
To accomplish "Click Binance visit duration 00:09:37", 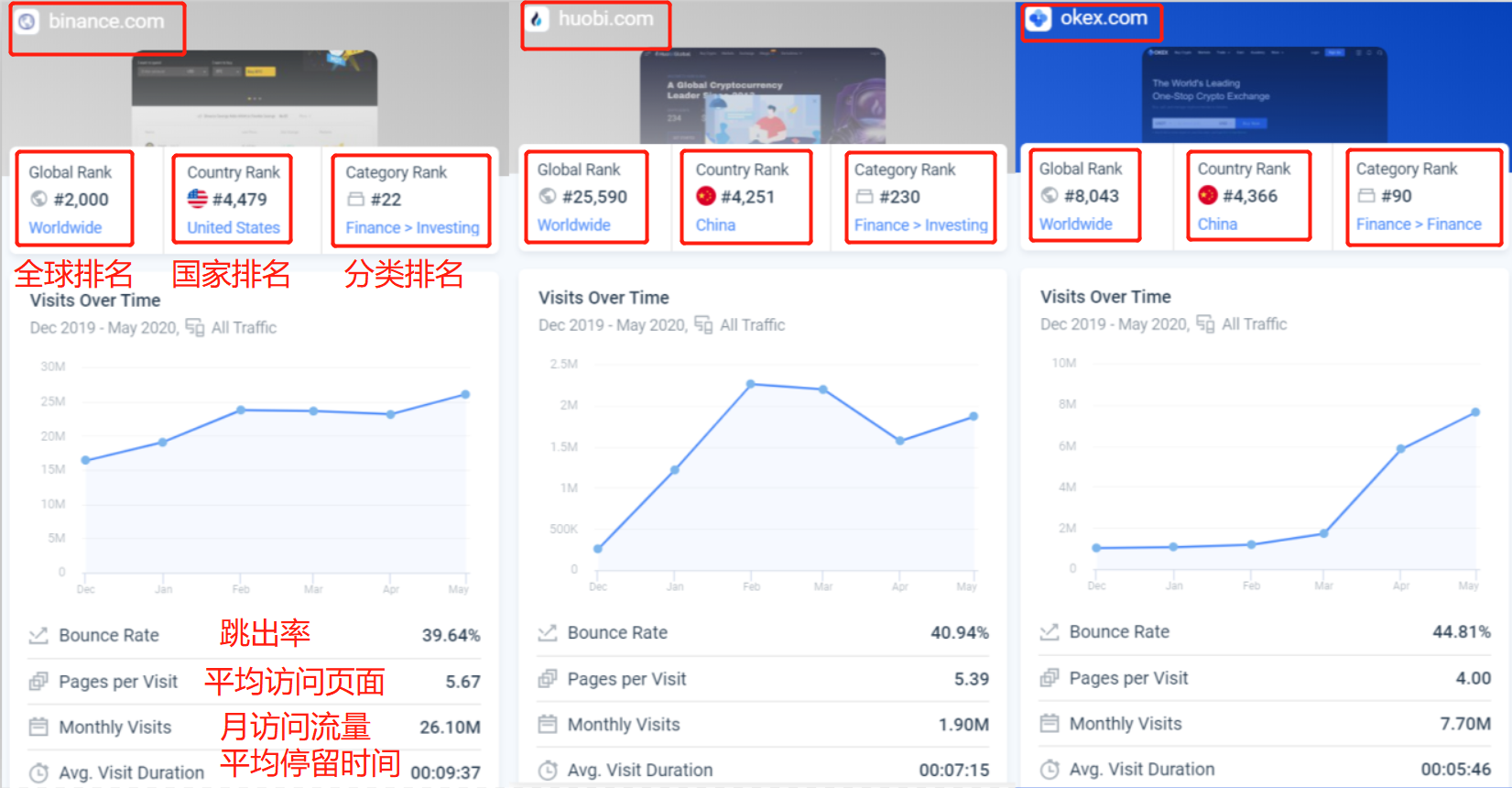I will [445, 772].
